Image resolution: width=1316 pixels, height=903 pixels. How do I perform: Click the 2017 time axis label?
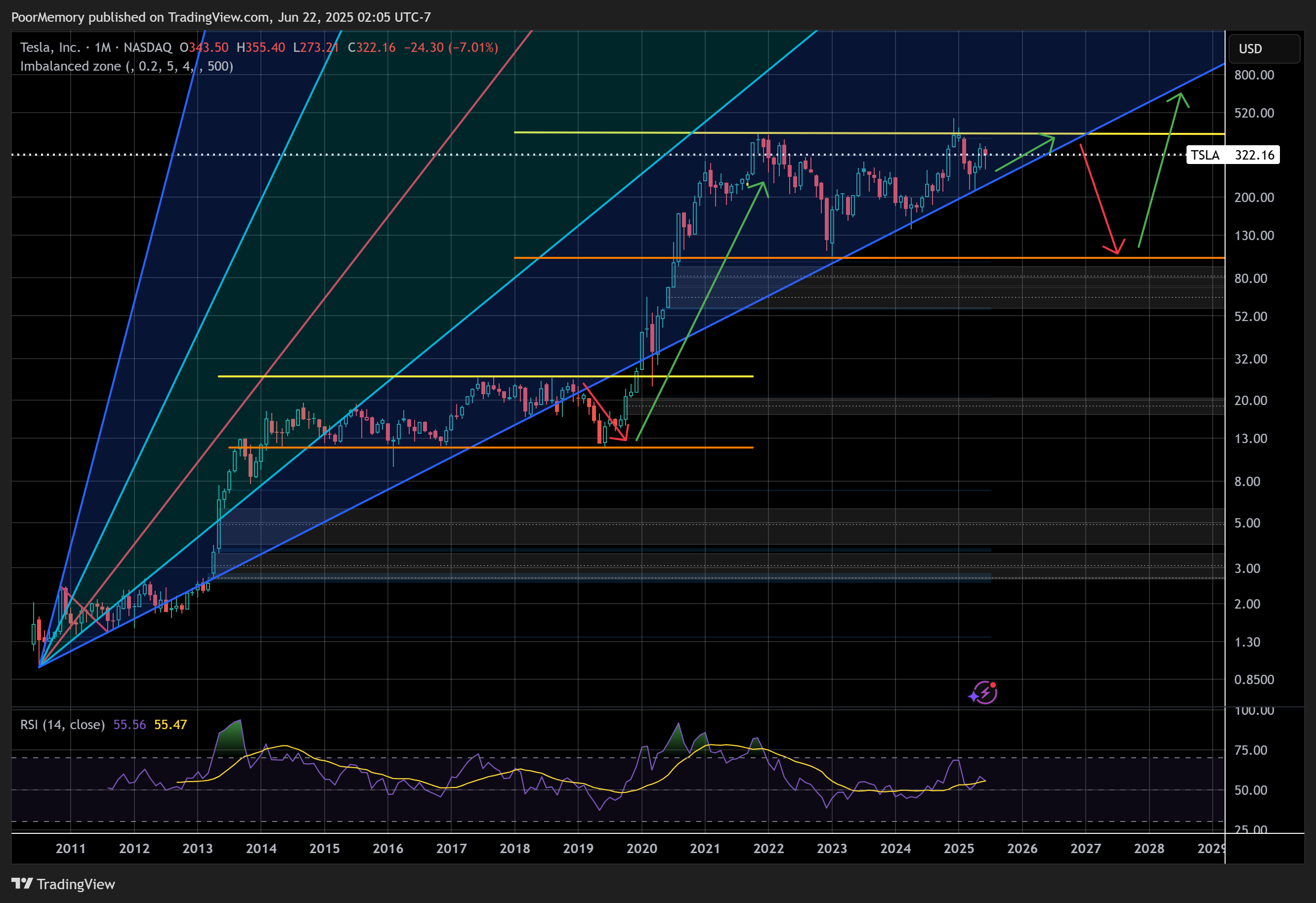point(451,849)
